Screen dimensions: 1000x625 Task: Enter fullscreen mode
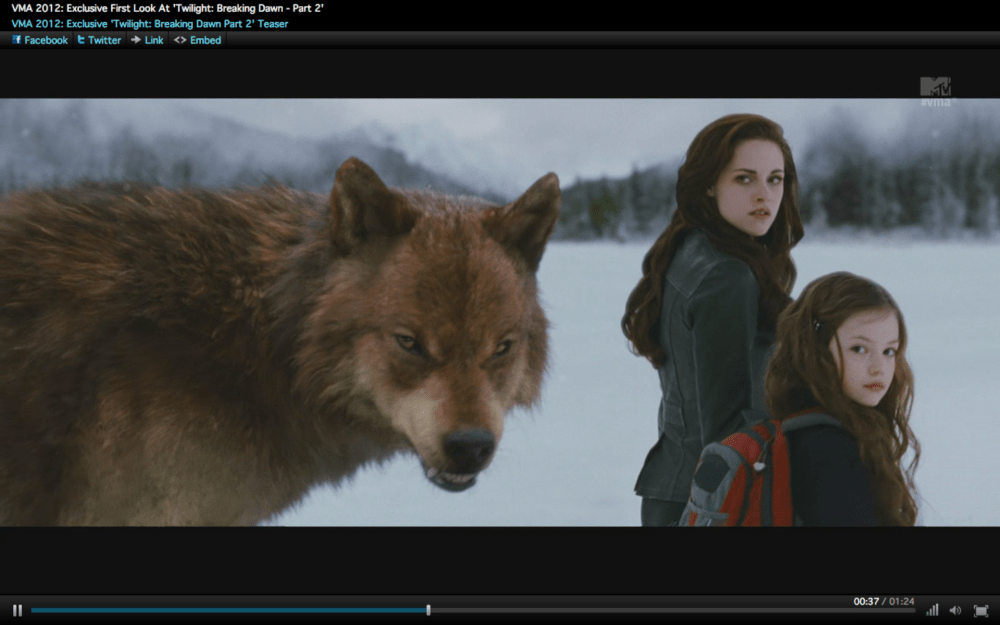[x=980, y=610]
